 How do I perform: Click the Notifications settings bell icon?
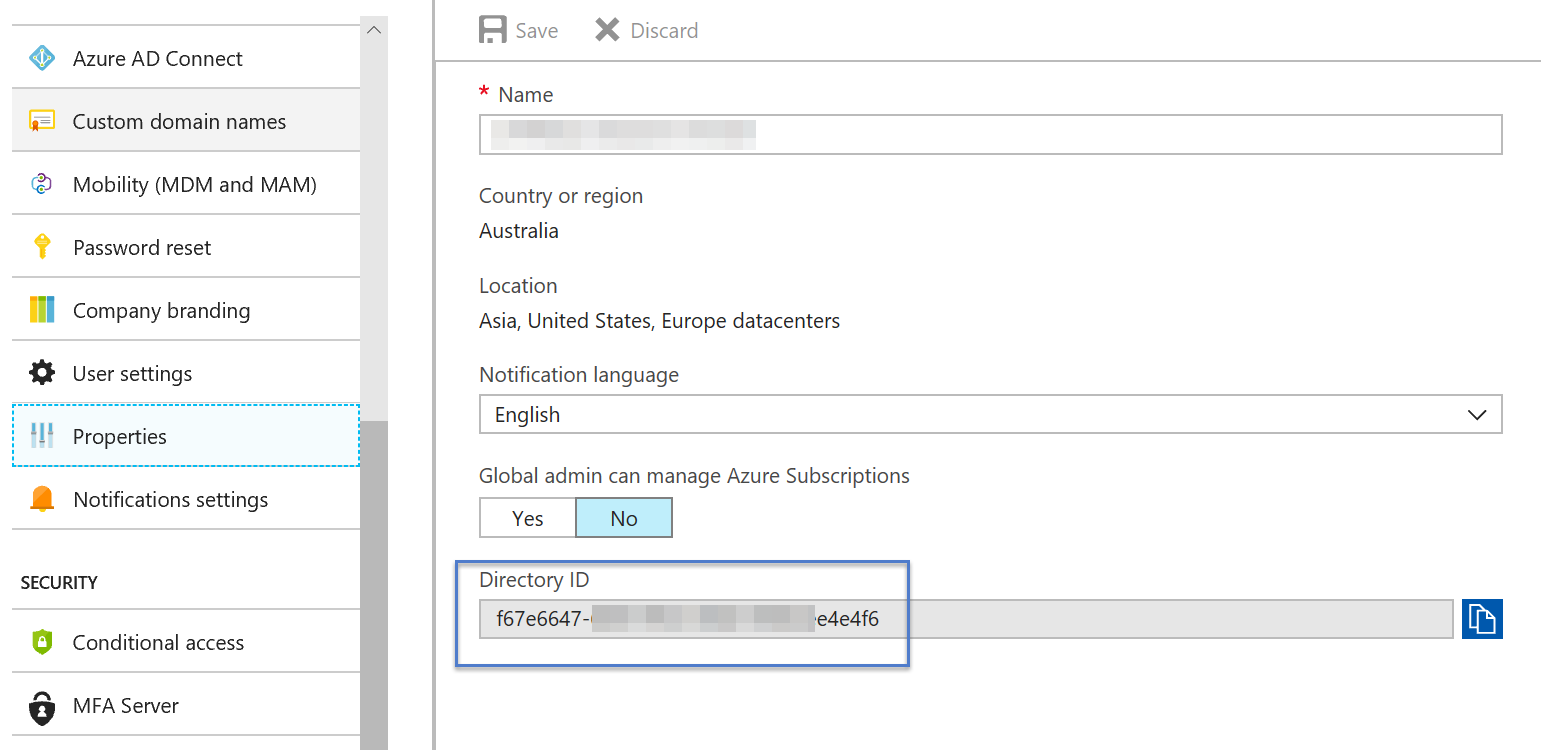point(42,499)
